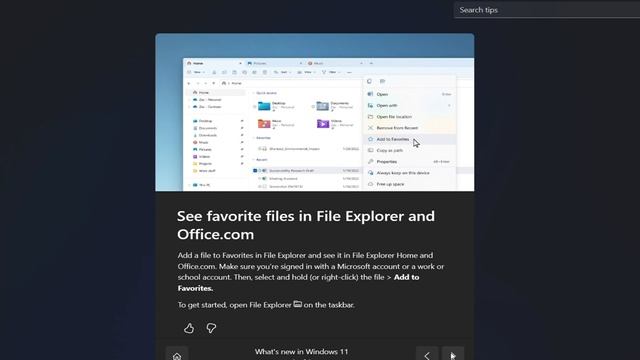Give the tip a thumbs up
Screen dimensions: 640x360
[189, 328]
